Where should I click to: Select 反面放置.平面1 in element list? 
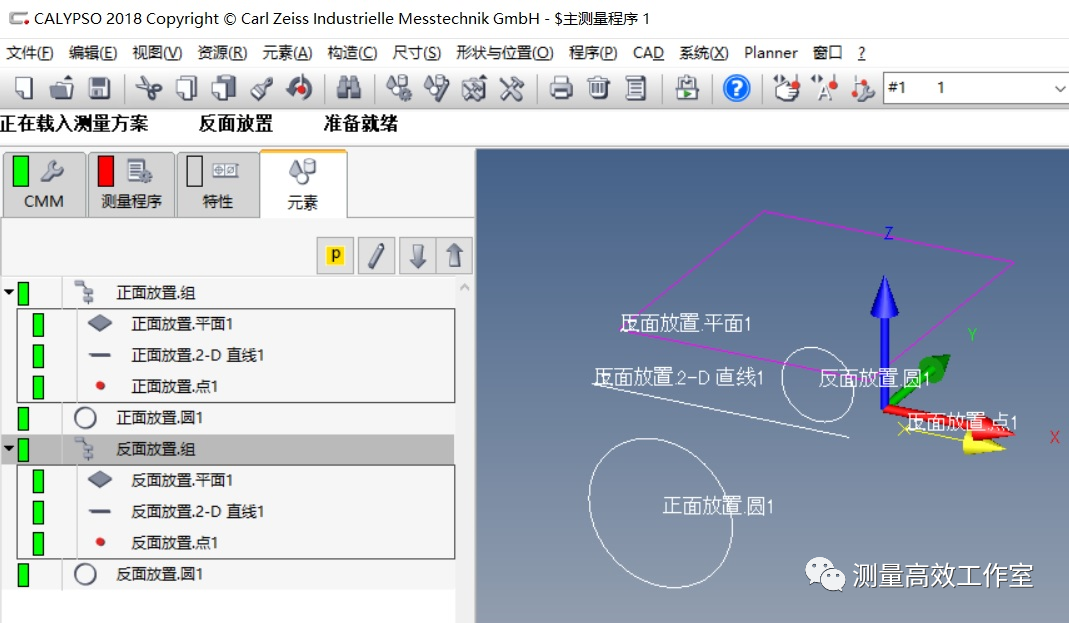click(x=182, y=480)
